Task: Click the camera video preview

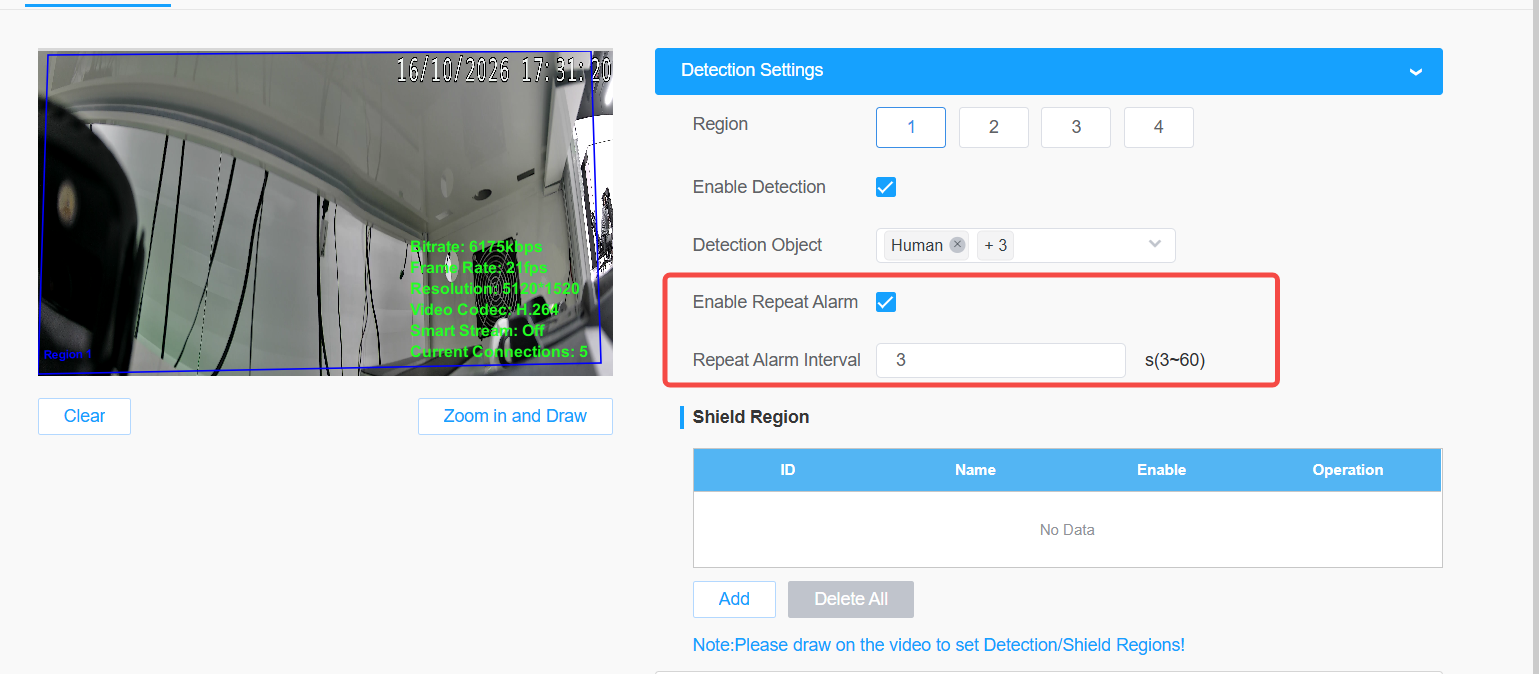Action: pos(325,213)
